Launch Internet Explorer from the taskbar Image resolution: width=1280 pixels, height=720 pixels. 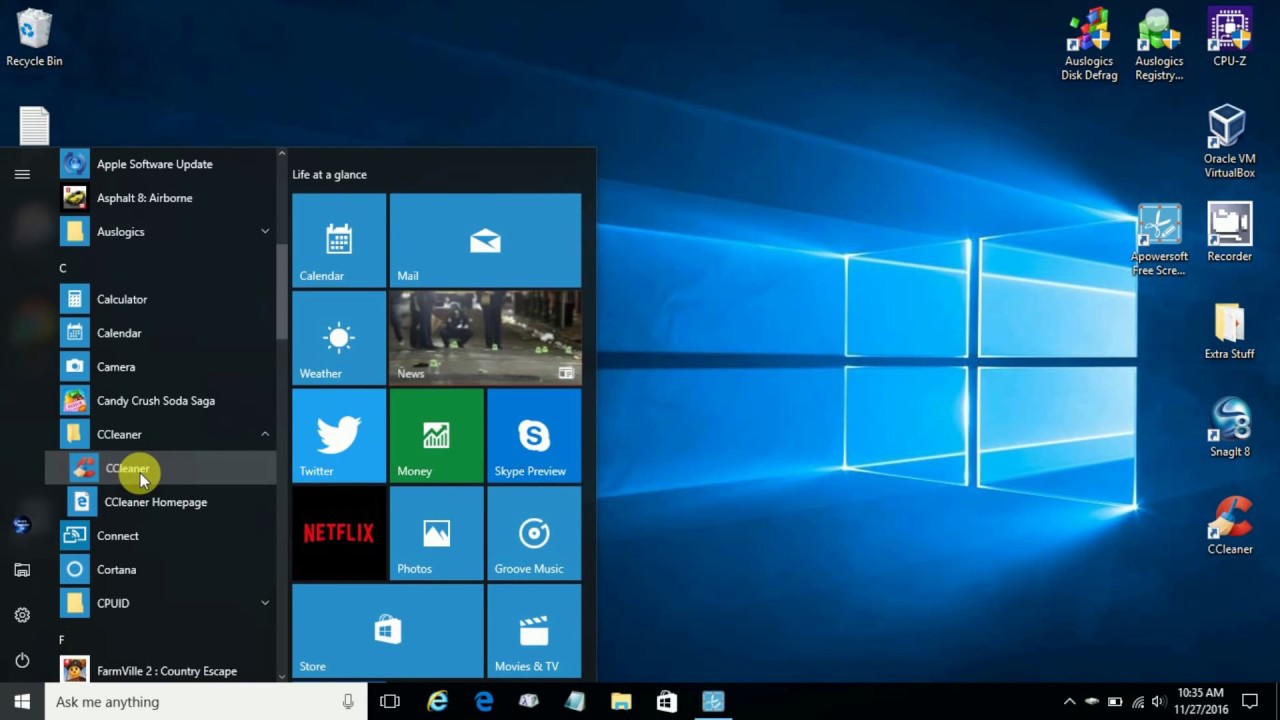437,702
